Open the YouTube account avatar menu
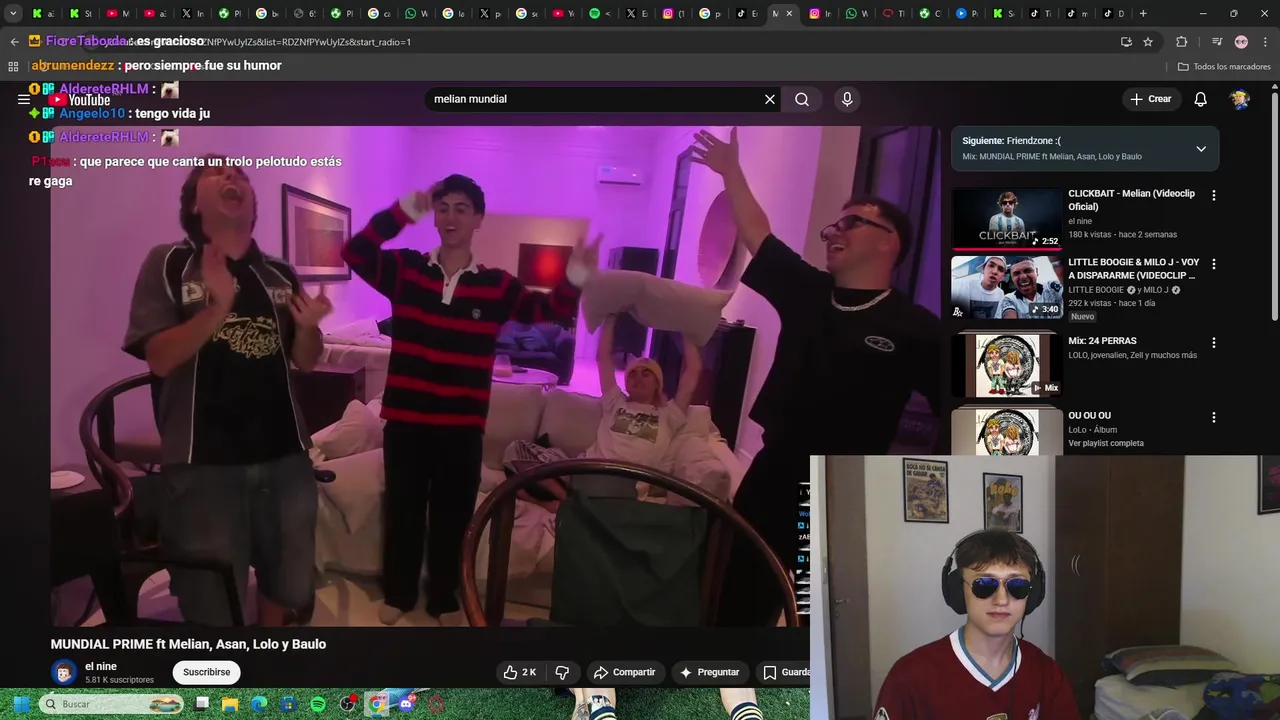 [x=1240, y=99]
